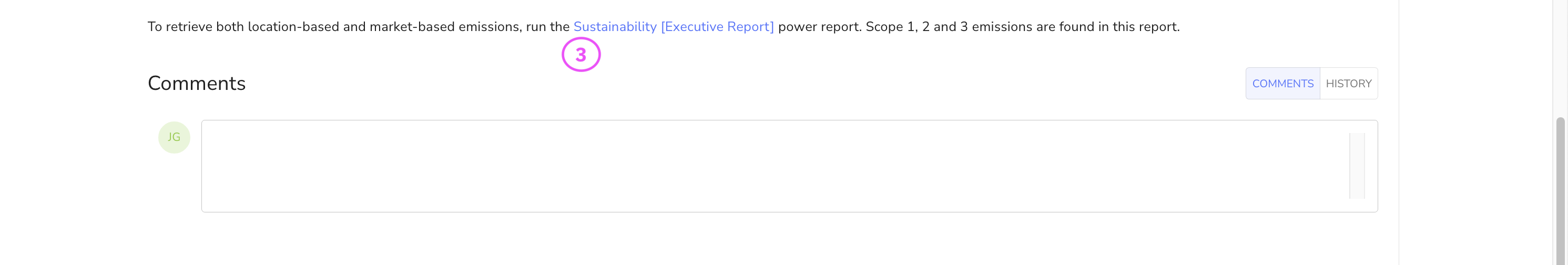1568x265 pixels.
Task: Click the pink circled number 3 marker
Action: coord(581,55)
